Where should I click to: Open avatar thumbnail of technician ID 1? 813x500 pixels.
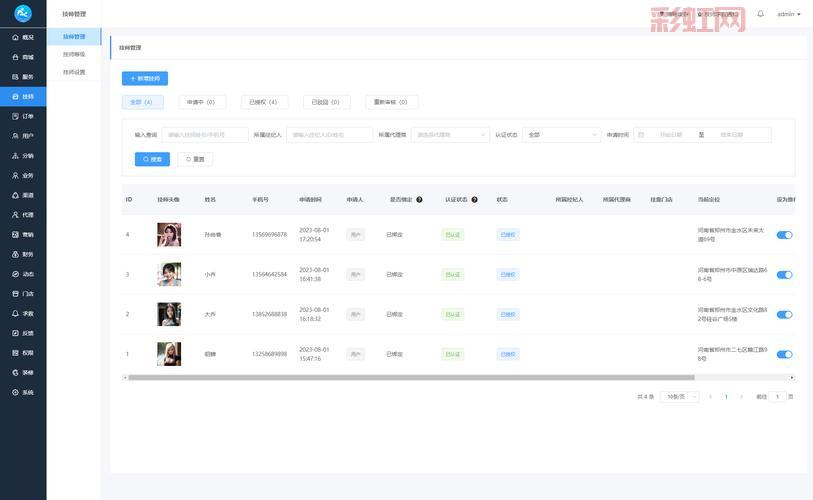(x=169, y=355)
